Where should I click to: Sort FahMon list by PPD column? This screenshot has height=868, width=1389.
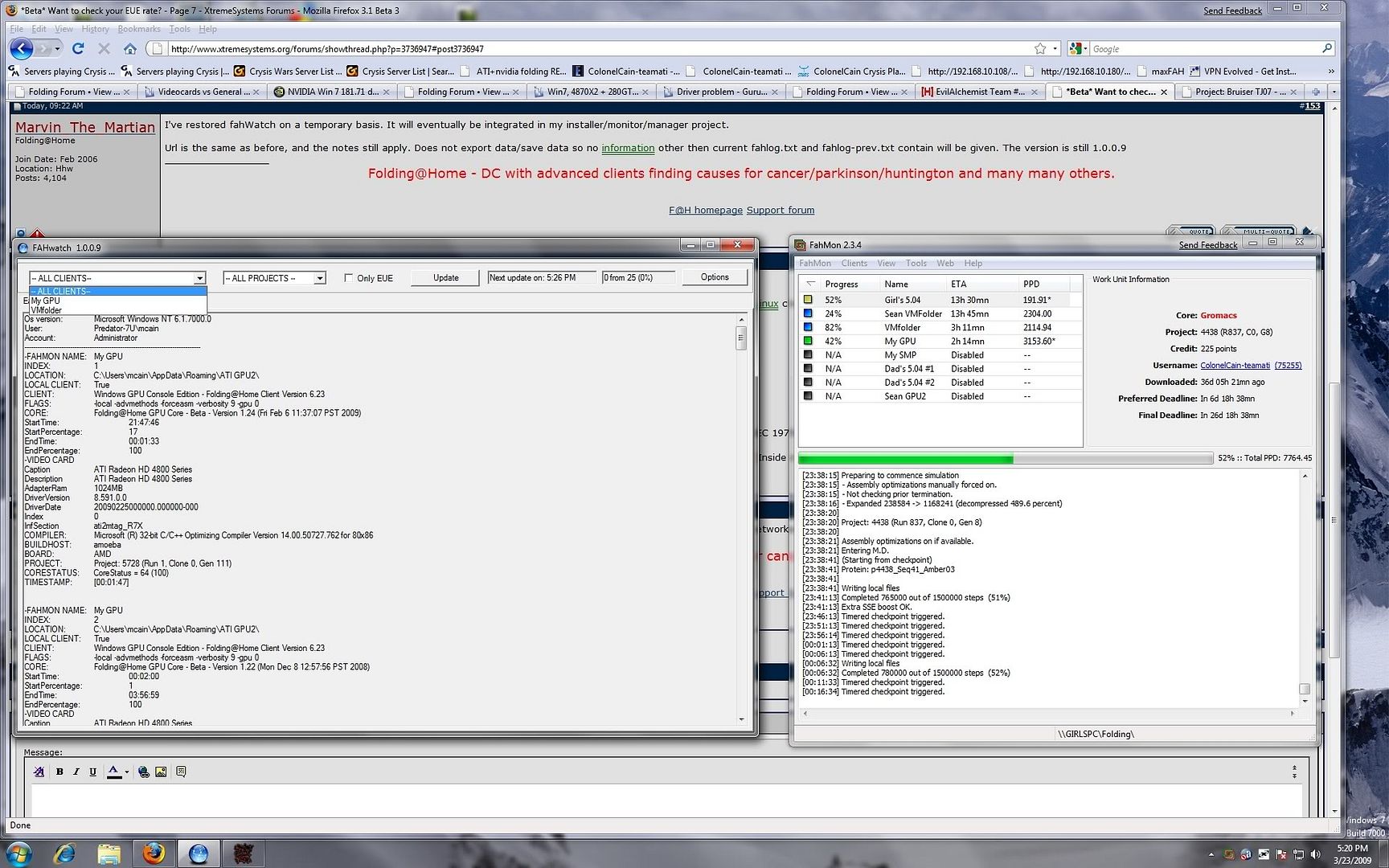pos(1043,284)
